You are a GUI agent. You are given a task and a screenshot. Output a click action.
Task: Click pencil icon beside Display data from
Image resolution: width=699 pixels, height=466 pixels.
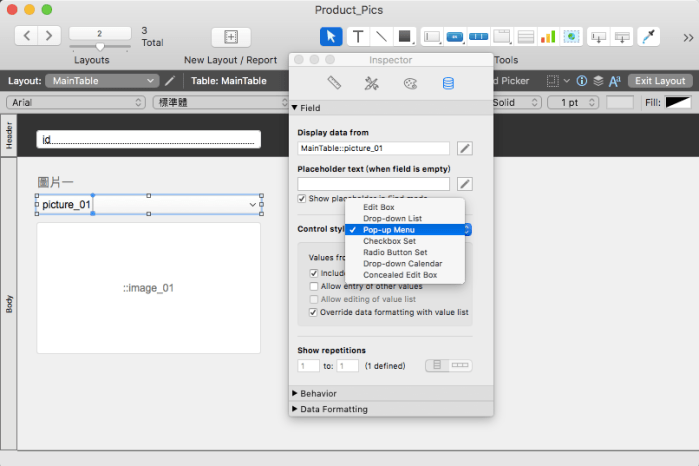[x=465, y=148]
